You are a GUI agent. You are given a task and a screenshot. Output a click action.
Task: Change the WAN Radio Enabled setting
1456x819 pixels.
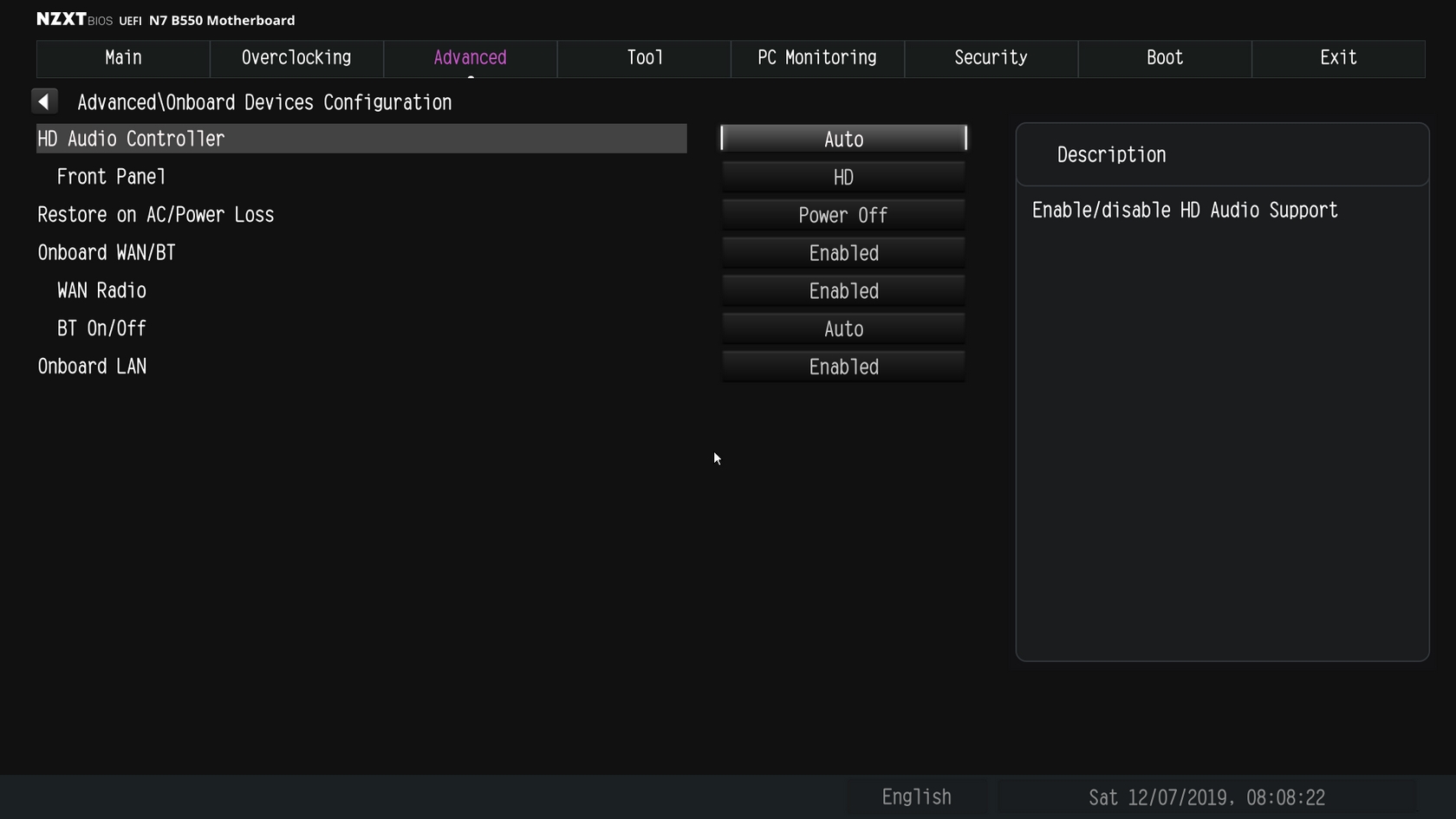point(843,291)
